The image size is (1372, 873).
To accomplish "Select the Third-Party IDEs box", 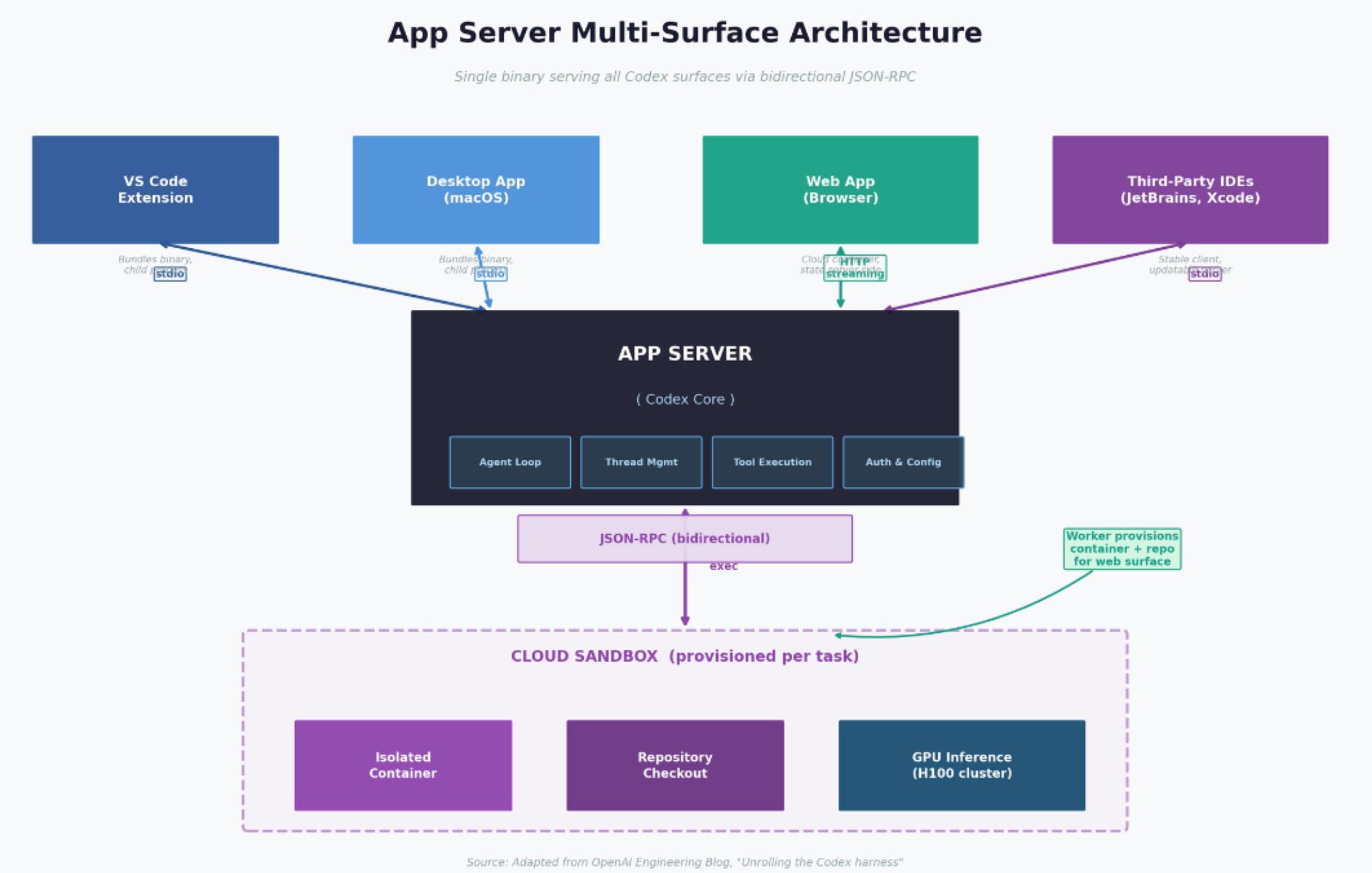I will coord(1190,190).
